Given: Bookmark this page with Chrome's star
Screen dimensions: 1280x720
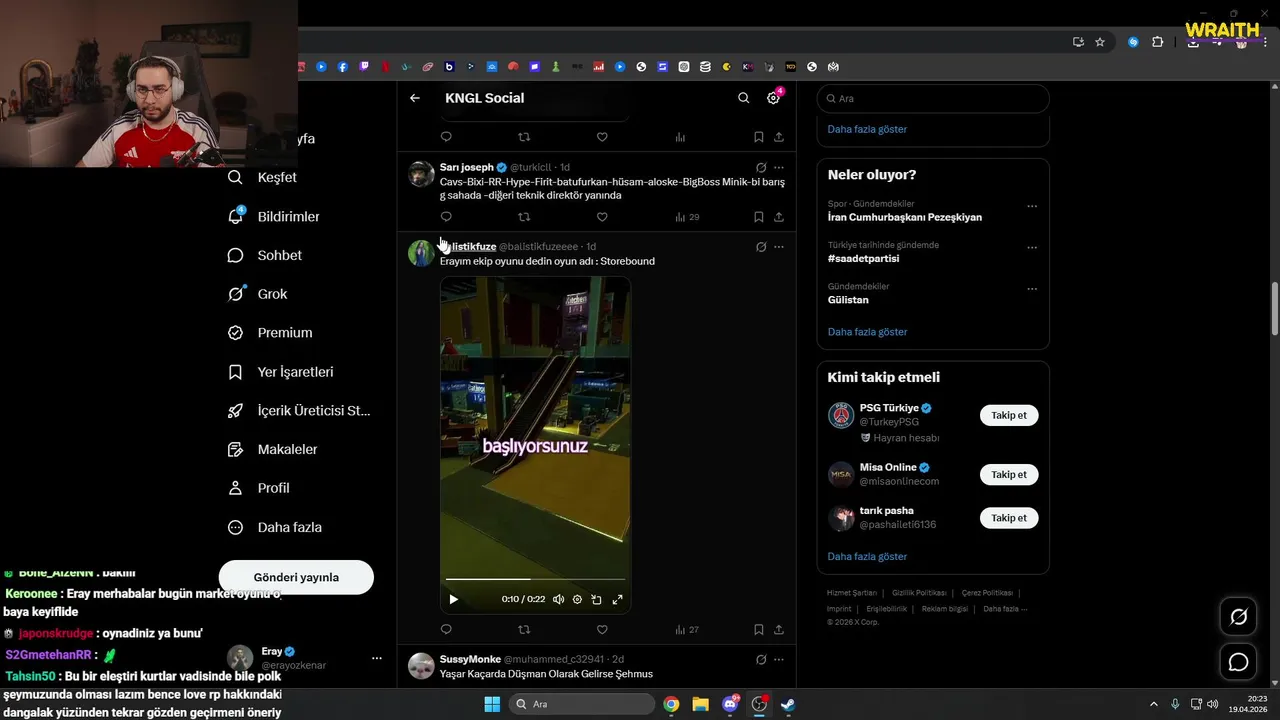Looking at the screenshot, I should click(x=1100, y=42).
